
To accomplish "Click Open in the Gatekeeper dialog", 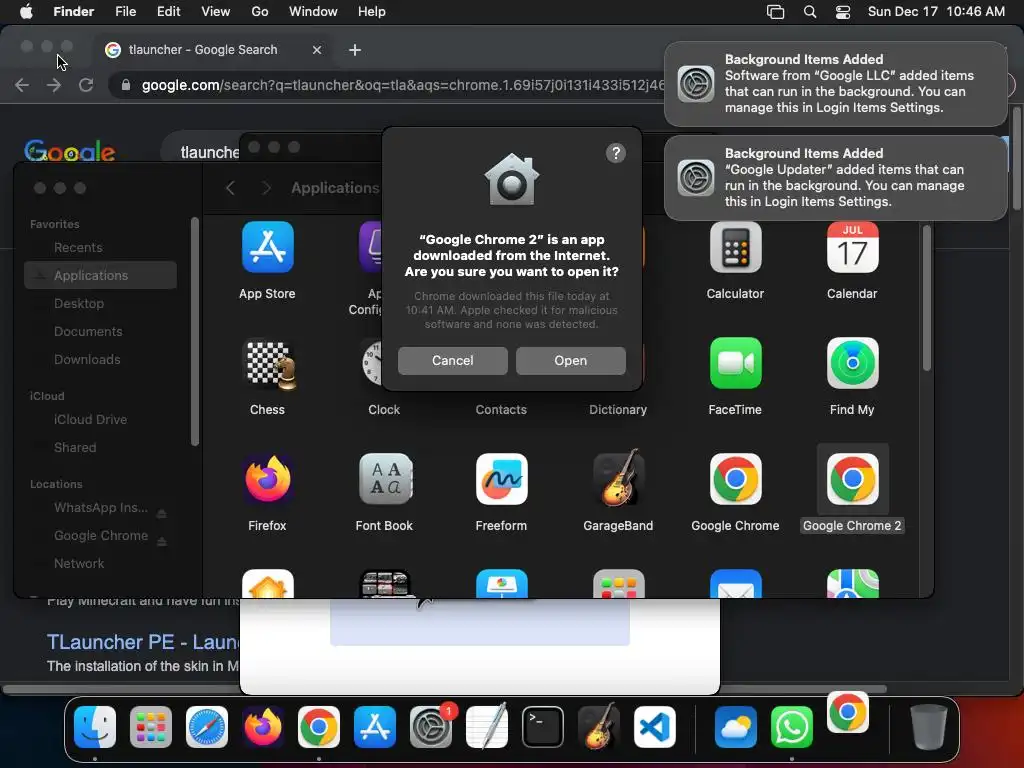I will pos(571,360).
